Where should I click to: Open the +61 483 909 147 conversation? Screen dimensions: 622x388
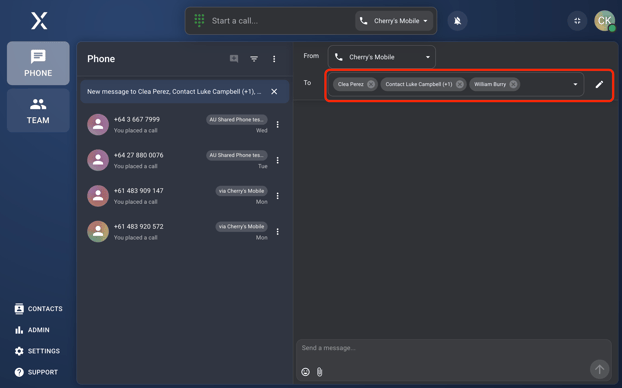coord(185,196)
